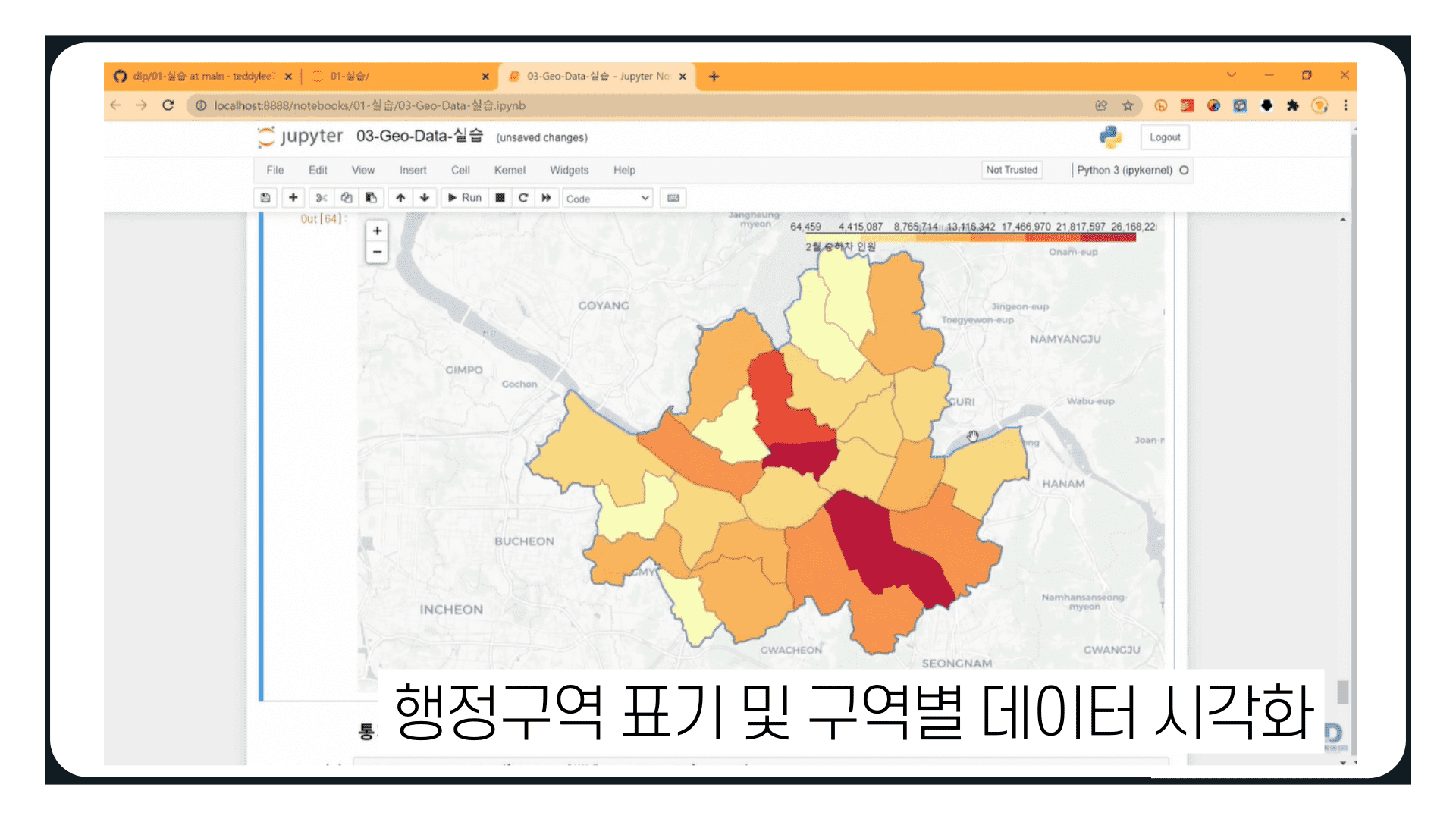Open the Help menu
The image size is (1456, 819).
pos(624,170)
